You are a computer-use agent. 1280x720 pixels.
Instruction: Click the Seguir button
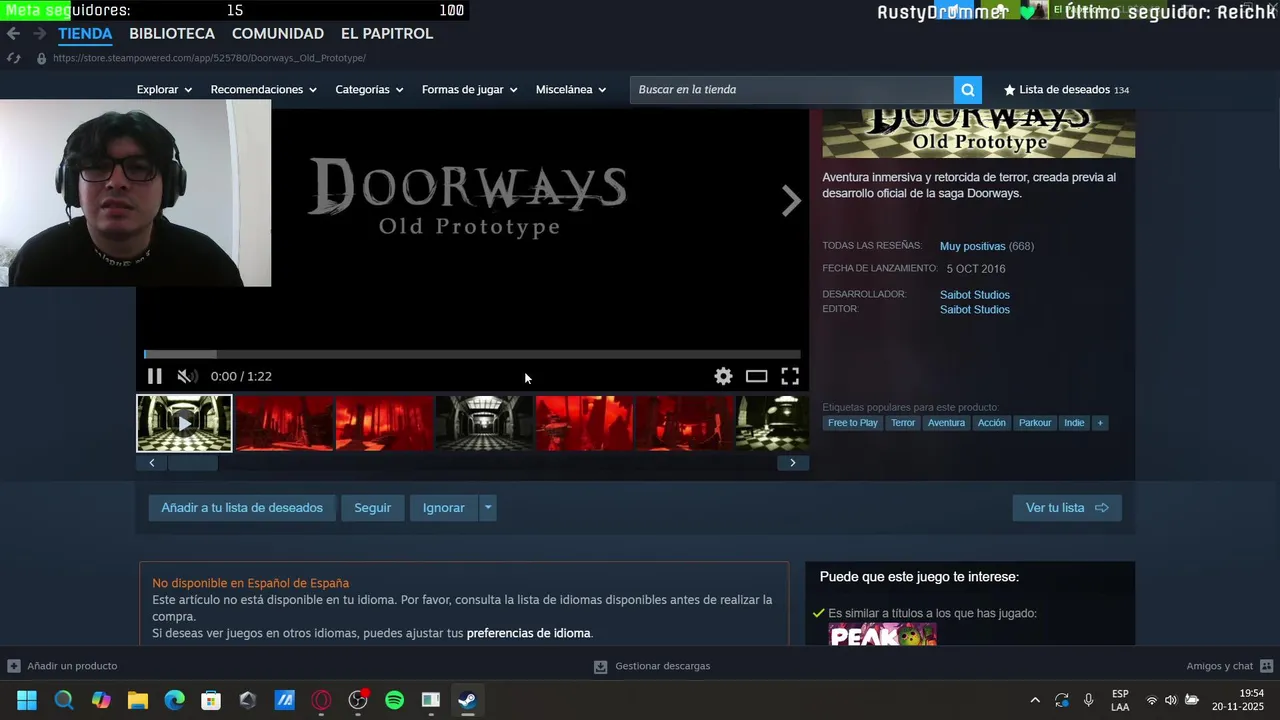(372, 508)
